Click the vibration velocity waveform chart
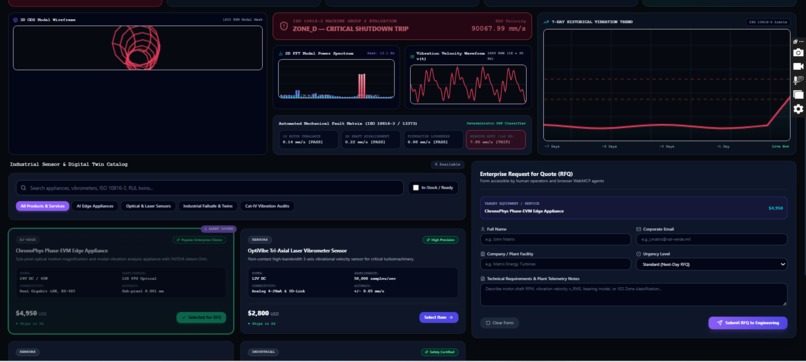 pos(468,84)
